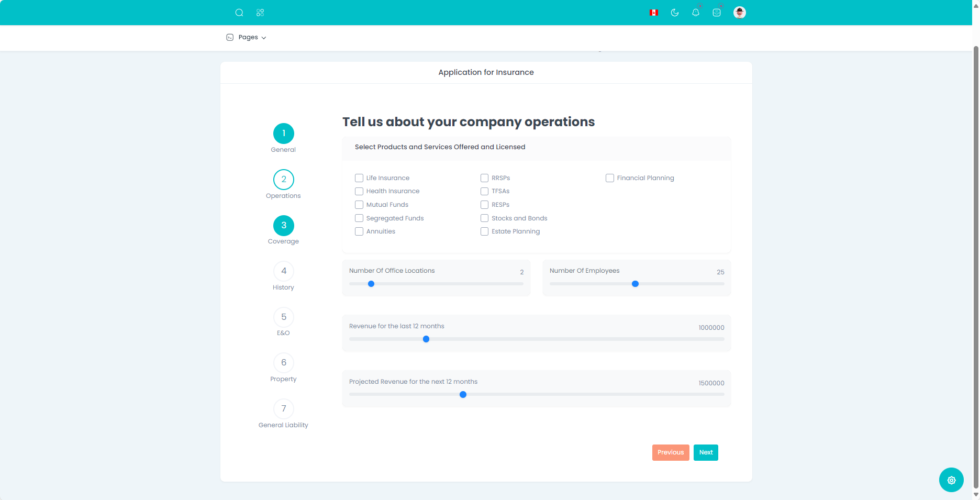
Task: Click the revenue value 1000000
Action: click(711, 328)
